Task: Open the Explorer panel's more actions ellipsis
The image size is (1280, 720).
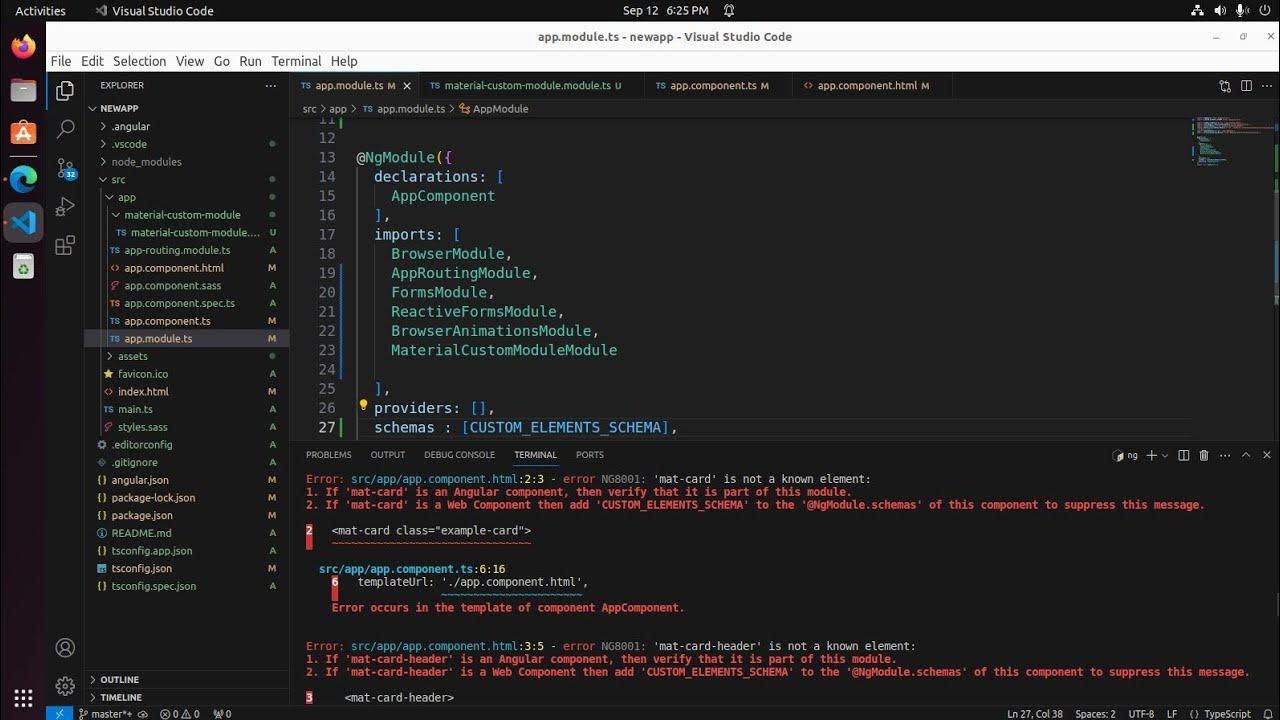Action: [270, 86]
